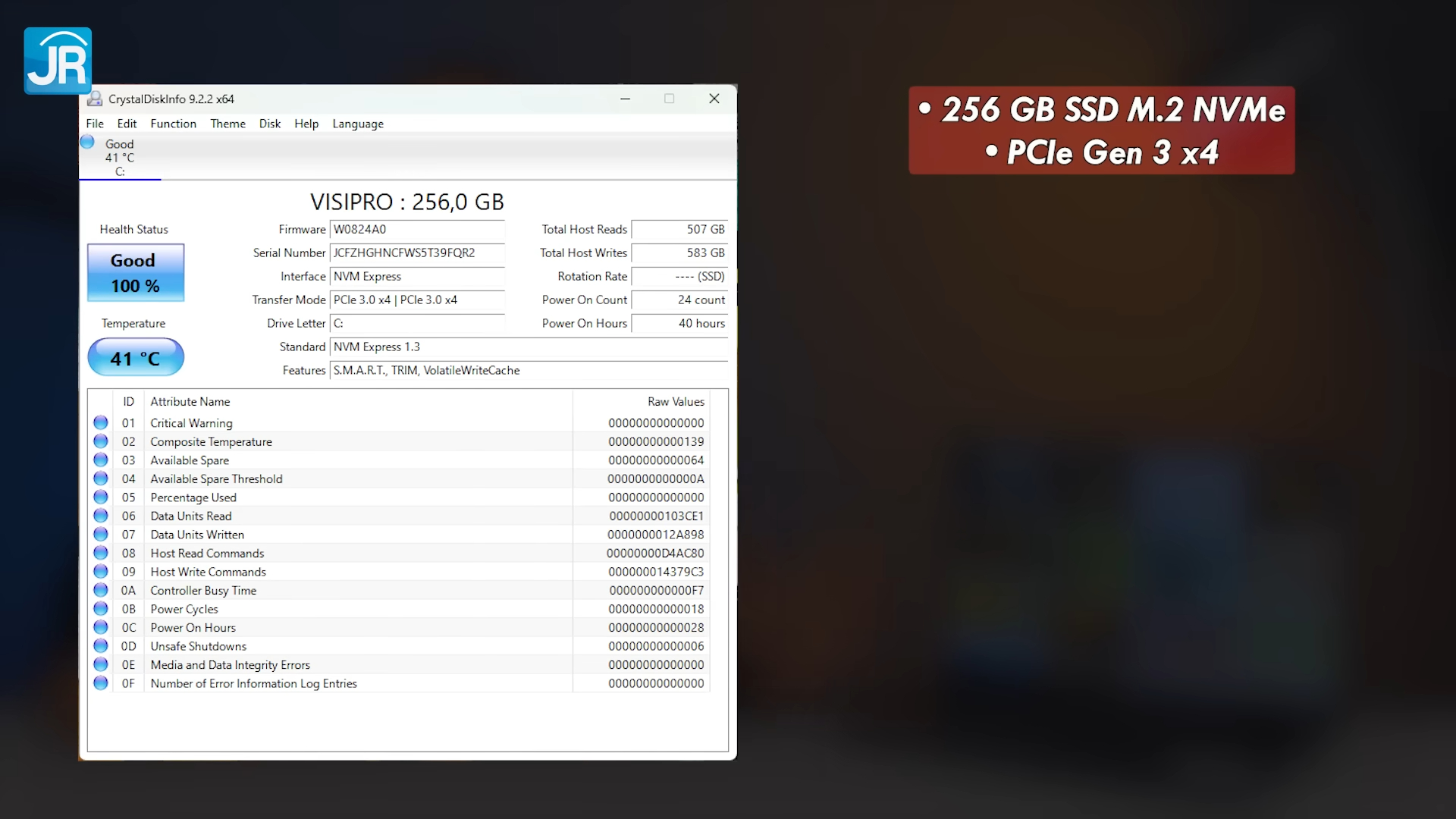The image size is (1456, 819).
Task: Open the Function menu
Action: (x=174, y=124)
